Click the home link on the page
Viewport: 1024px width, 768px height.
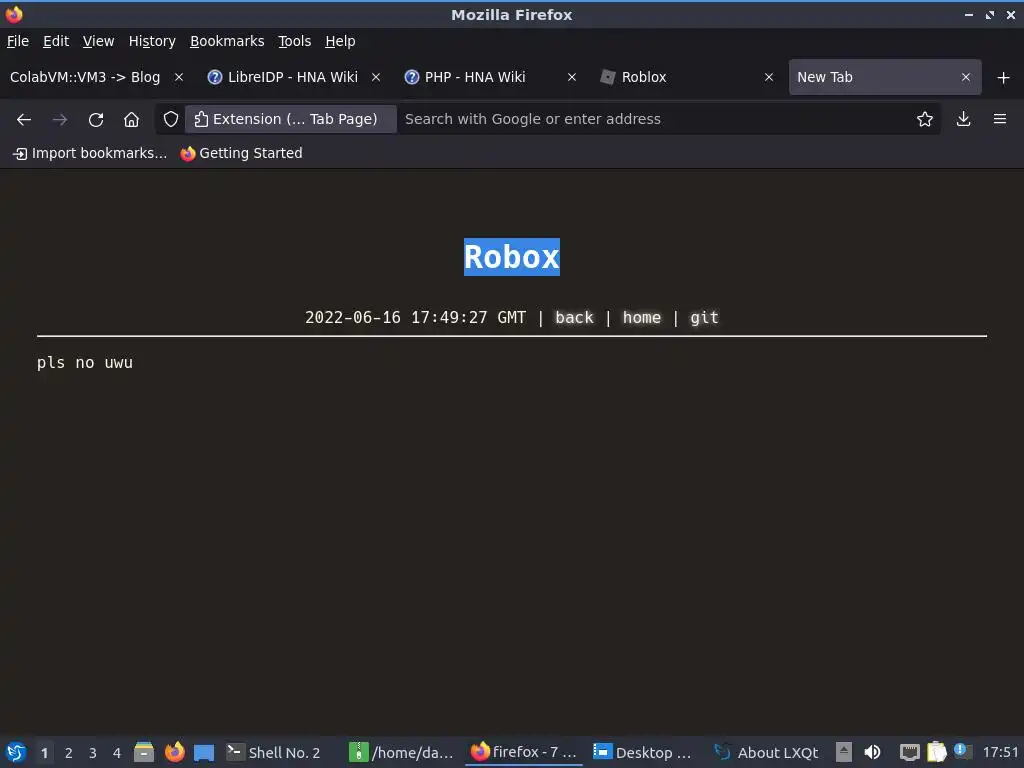point(641,317)
